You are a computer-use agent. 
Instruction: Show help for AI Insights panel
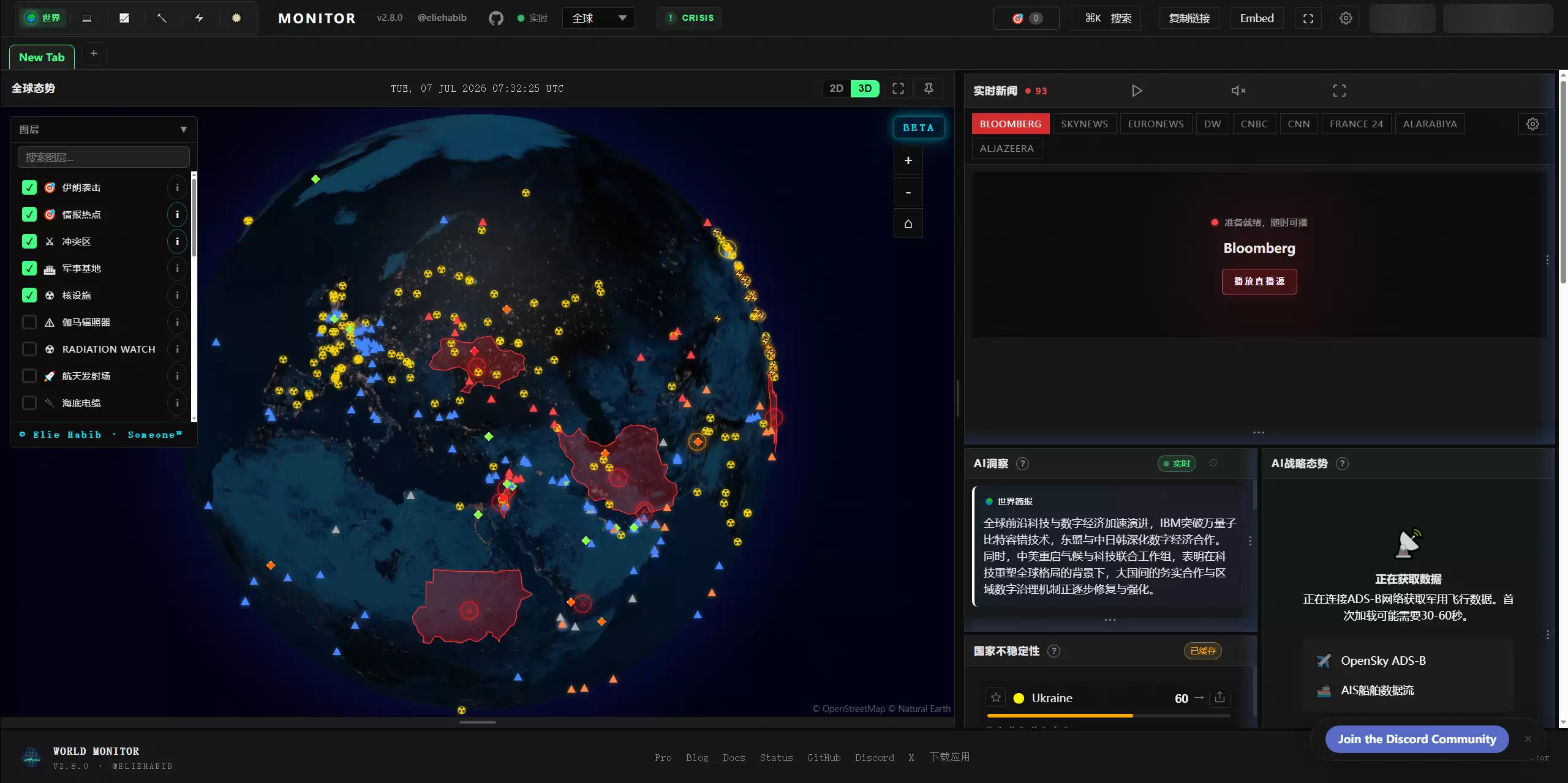click(1022, 464)
